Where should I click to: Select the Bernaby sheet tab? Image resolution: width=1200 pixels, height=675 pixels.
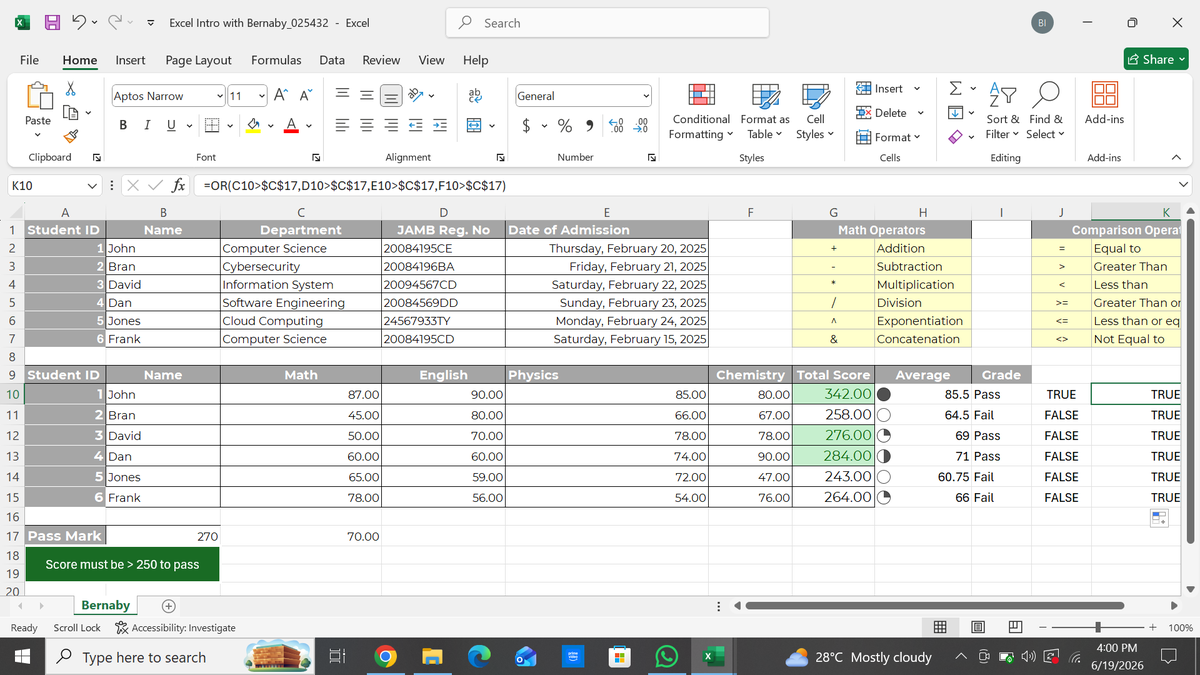105,605
